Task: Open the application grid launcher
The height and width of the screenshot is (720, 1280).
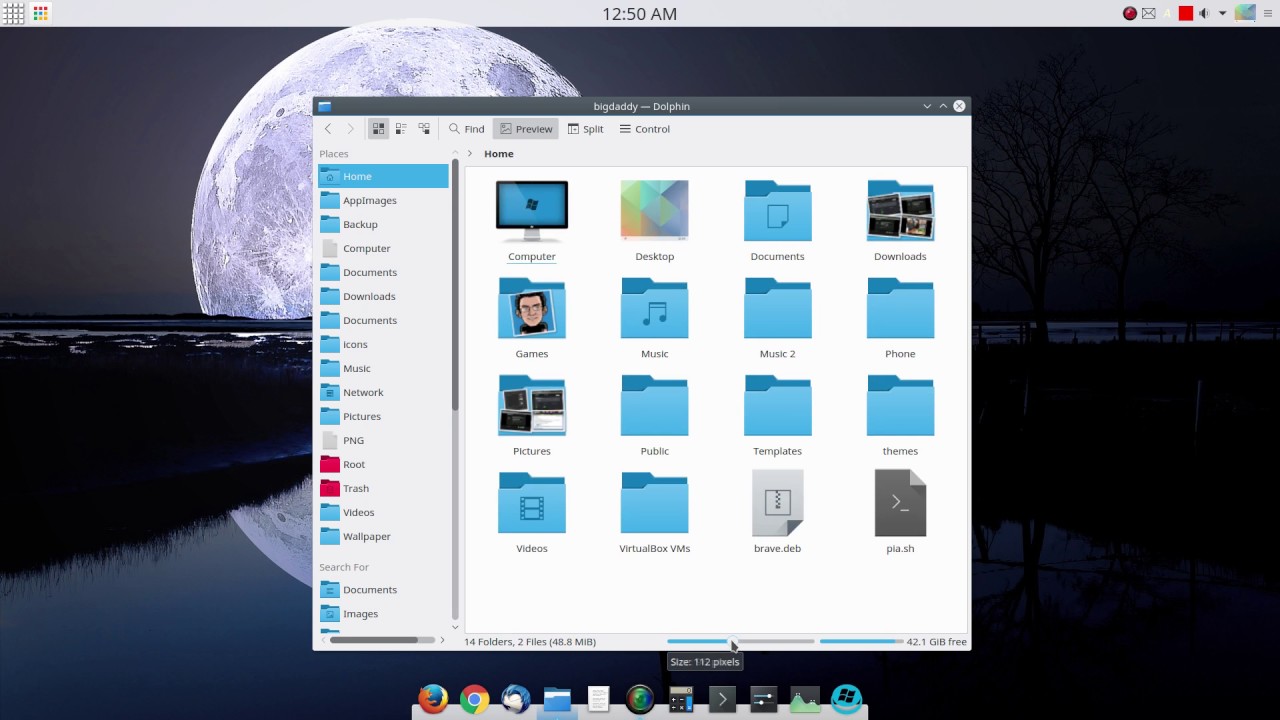Action: click(14, 13)
